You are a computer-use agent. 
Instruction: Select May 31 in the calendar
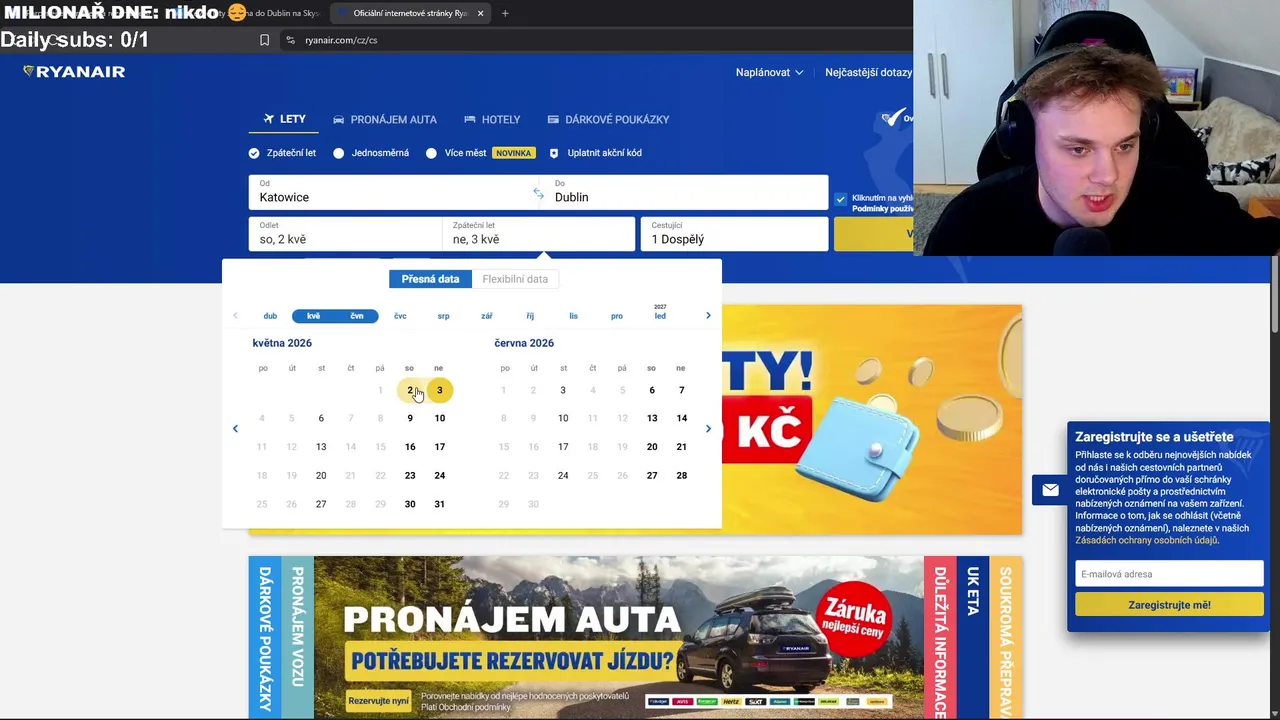tap(439, 504)
